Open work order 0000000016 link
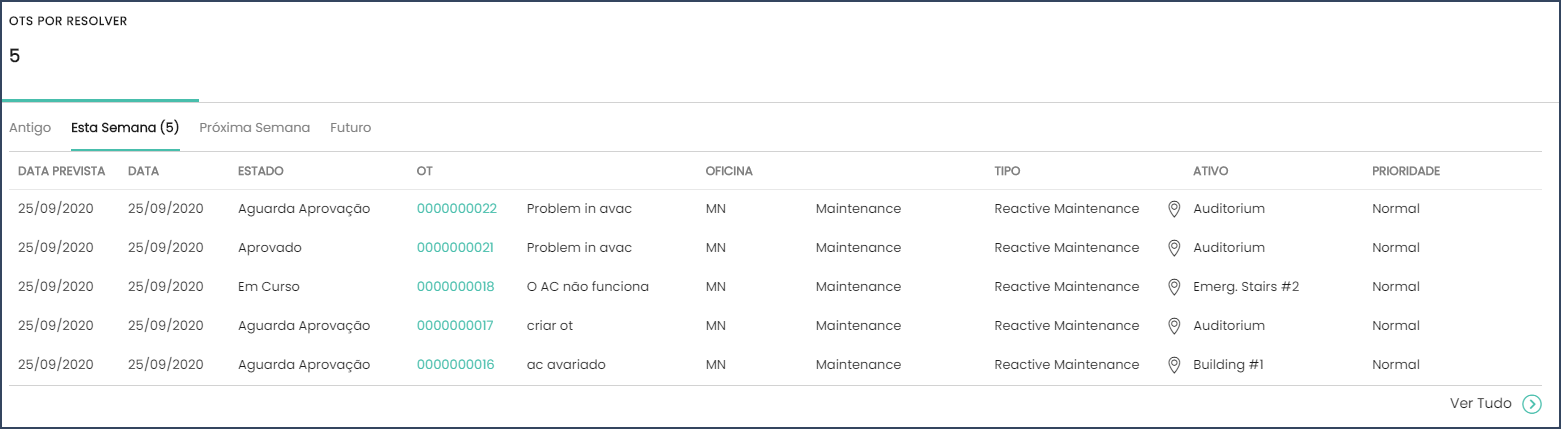The width and height of the screenshot is (1561, 429). click(456, 365)
